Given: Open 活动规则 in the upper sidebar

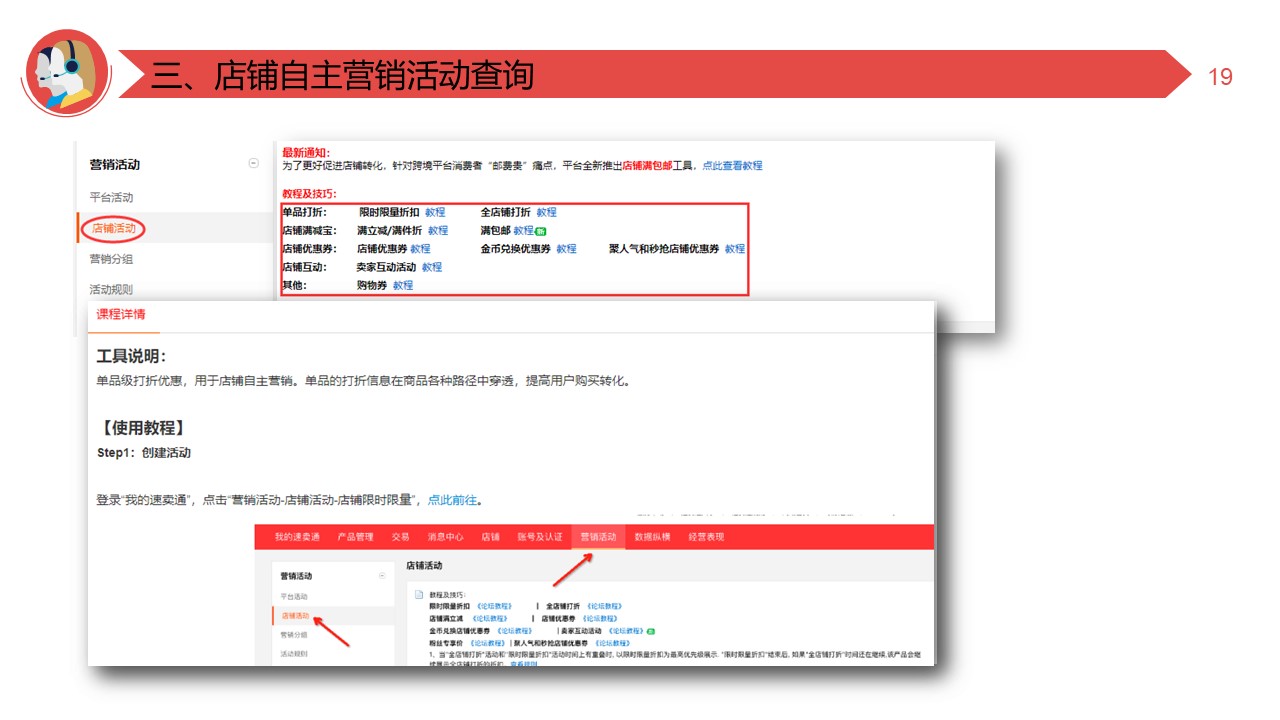Looking at the screenshot, I should coord(111,290).
